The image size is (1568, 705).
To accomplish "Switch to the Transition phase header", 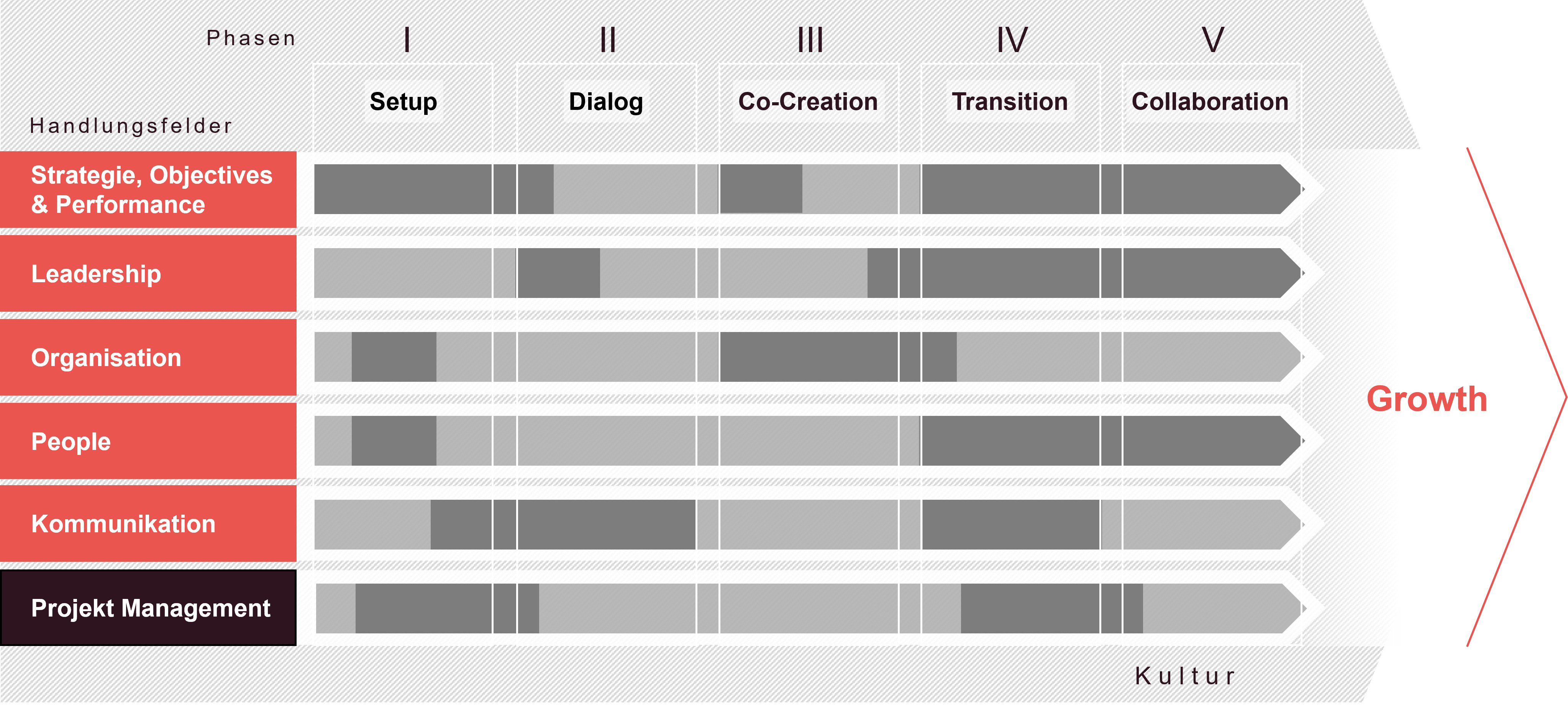I will (1010, 101).
